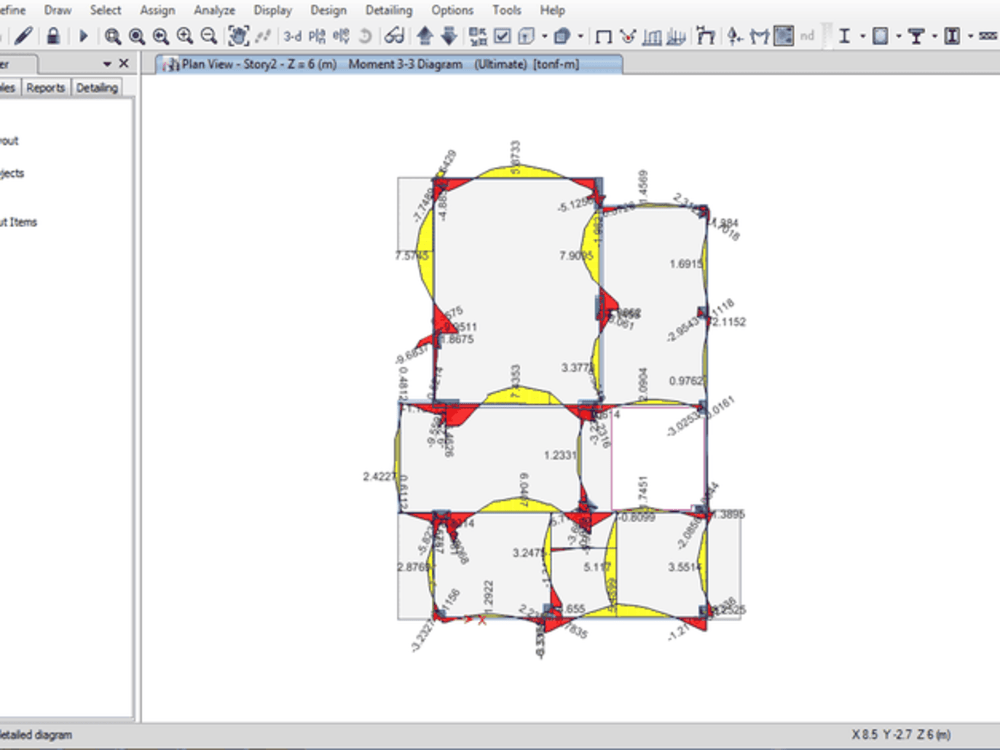
Task: Click the object shrink toggle icon
Action: coord(478,36)
